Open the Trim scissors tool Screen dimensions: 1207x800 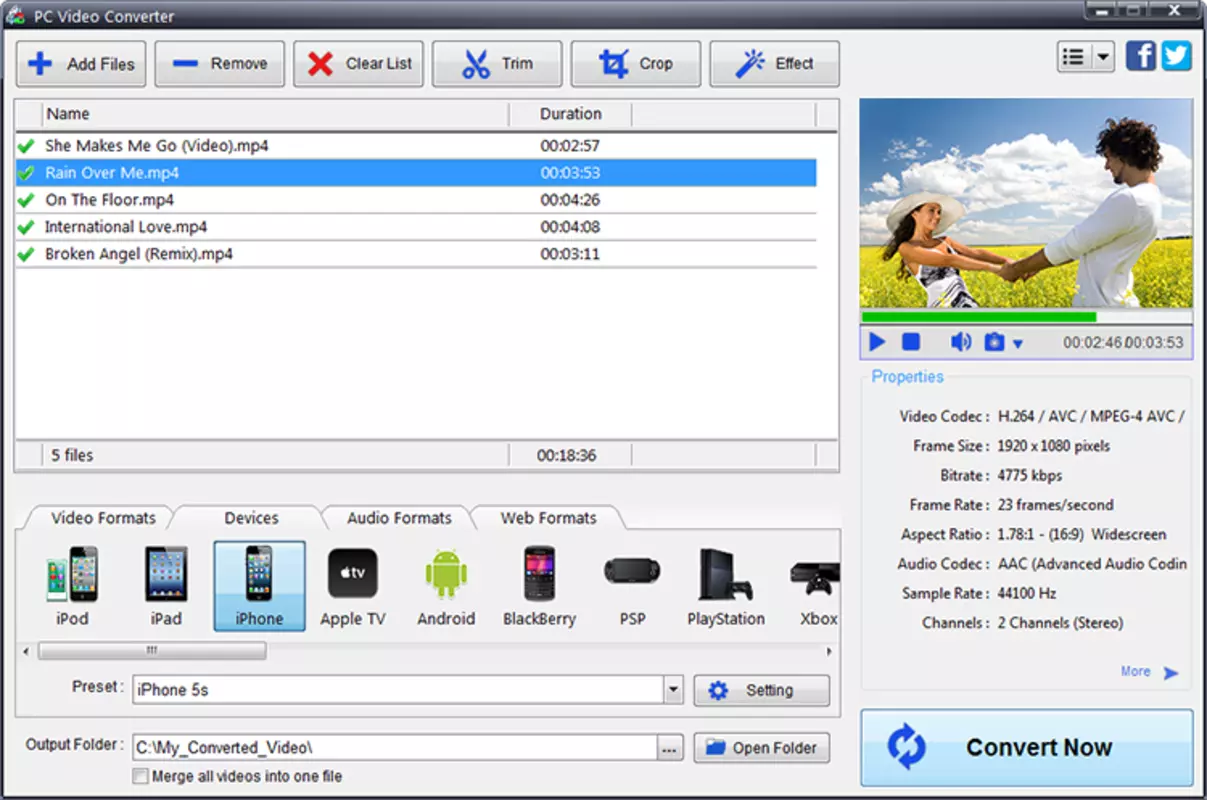pyautogui.click(x=497, y=64)
